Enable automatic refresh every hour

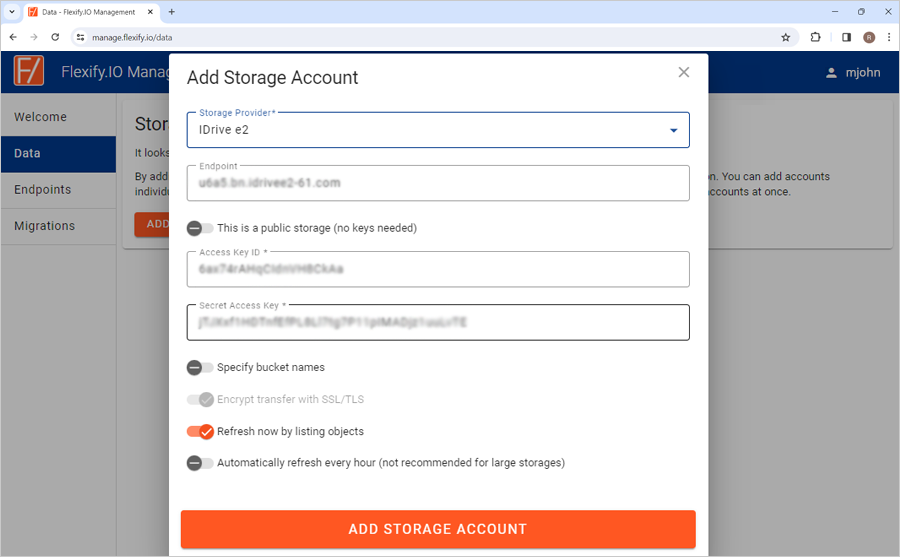200,463
